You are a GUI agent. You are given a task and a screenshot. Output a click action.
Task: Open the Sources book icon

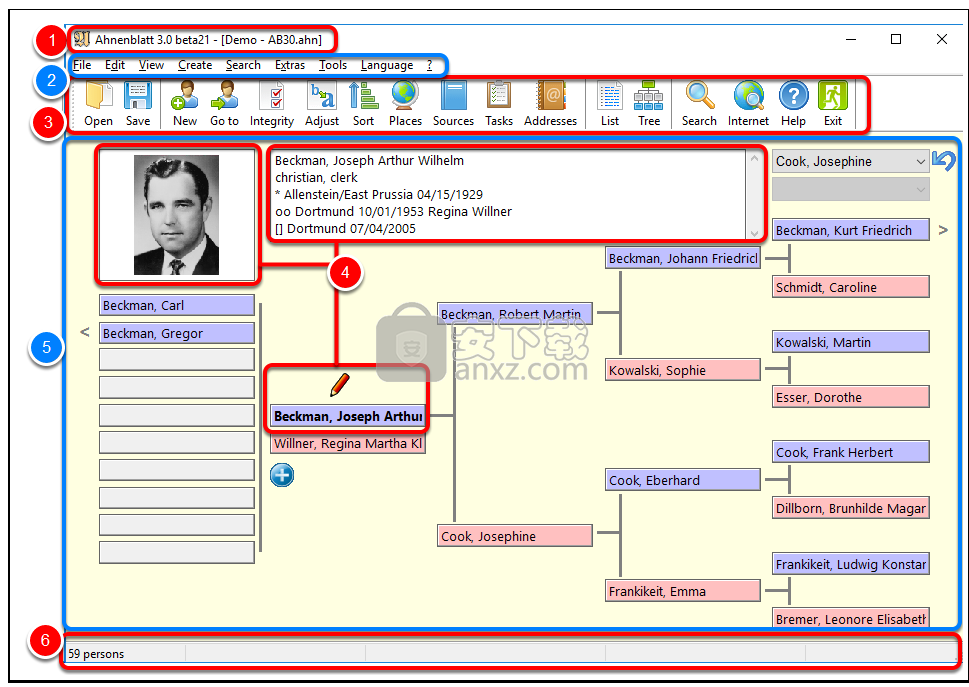click(x=454, y=96)
